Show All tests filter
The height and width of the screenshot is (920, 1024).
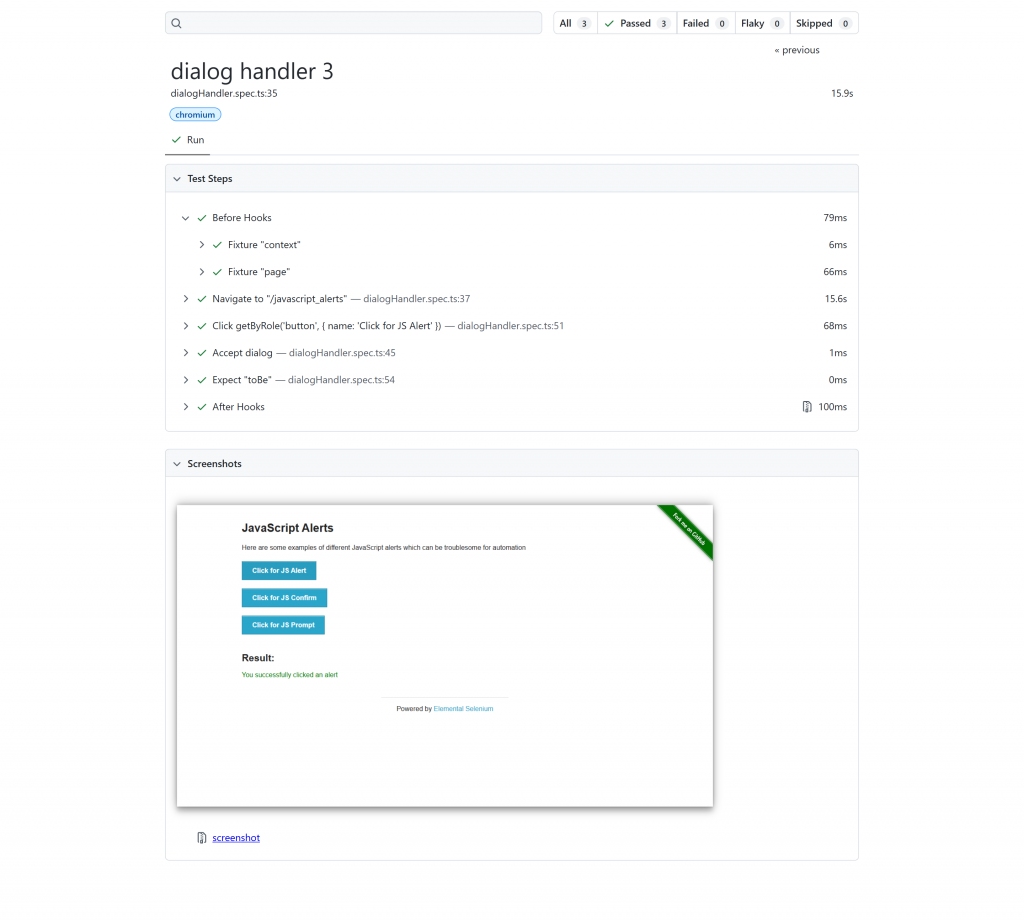click(575, 24)
